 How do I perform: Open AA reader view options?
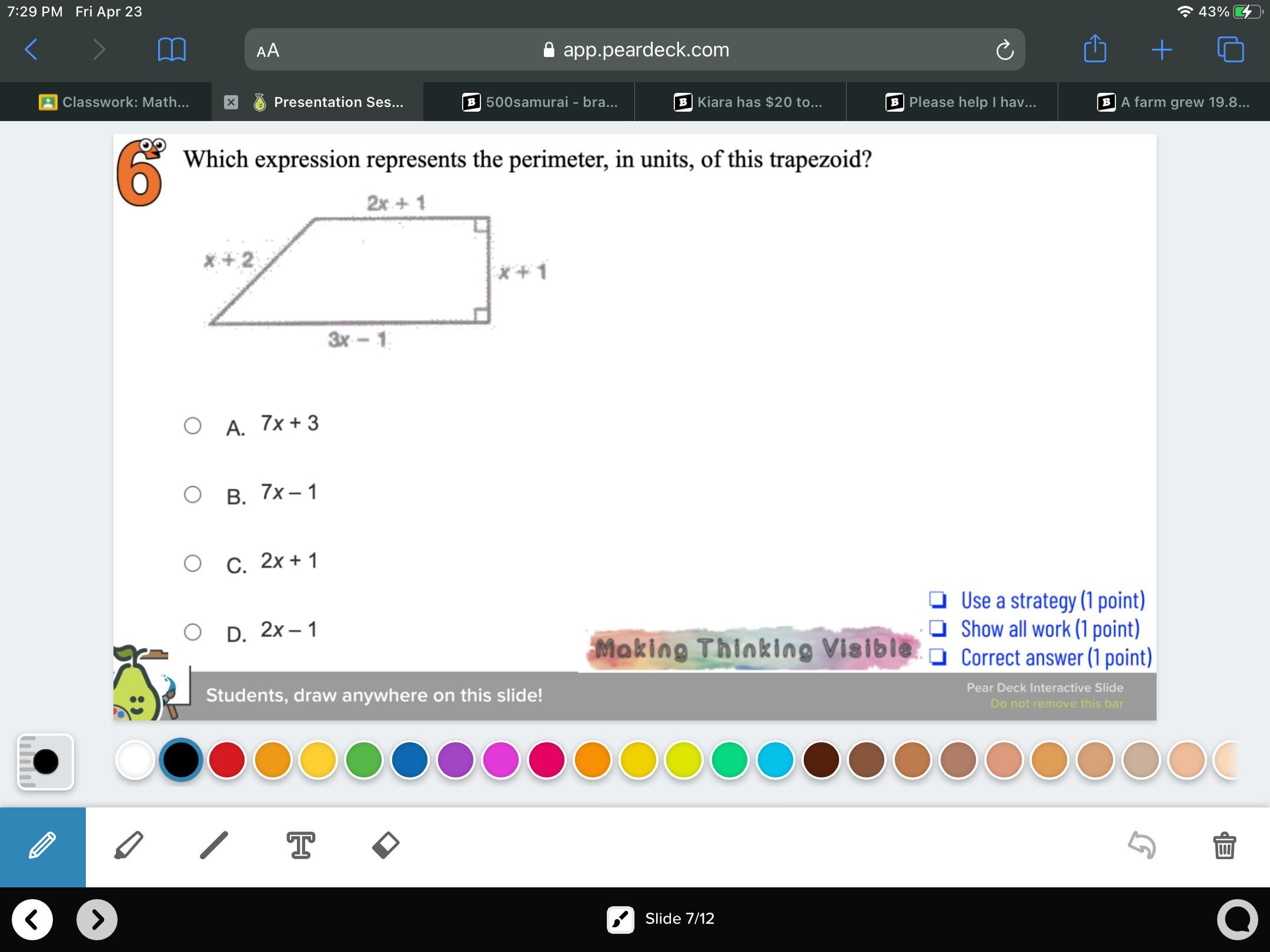point(268,51)
